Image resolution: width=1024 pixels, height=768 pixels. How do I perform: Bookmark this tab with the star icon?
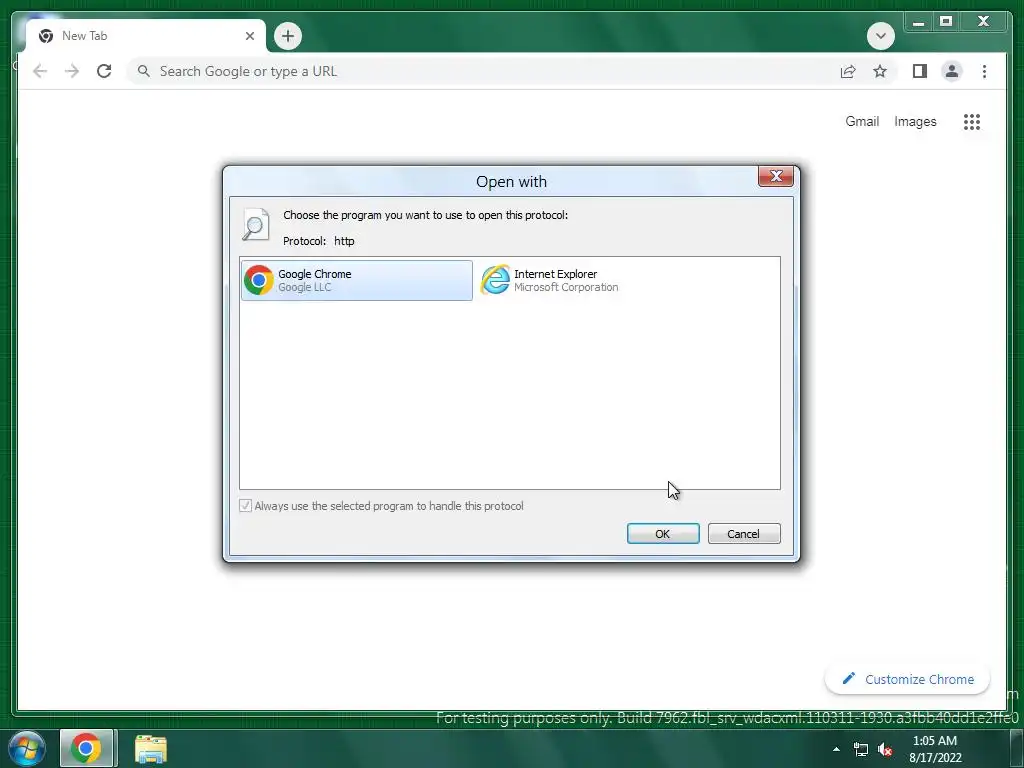click(880, 71)
